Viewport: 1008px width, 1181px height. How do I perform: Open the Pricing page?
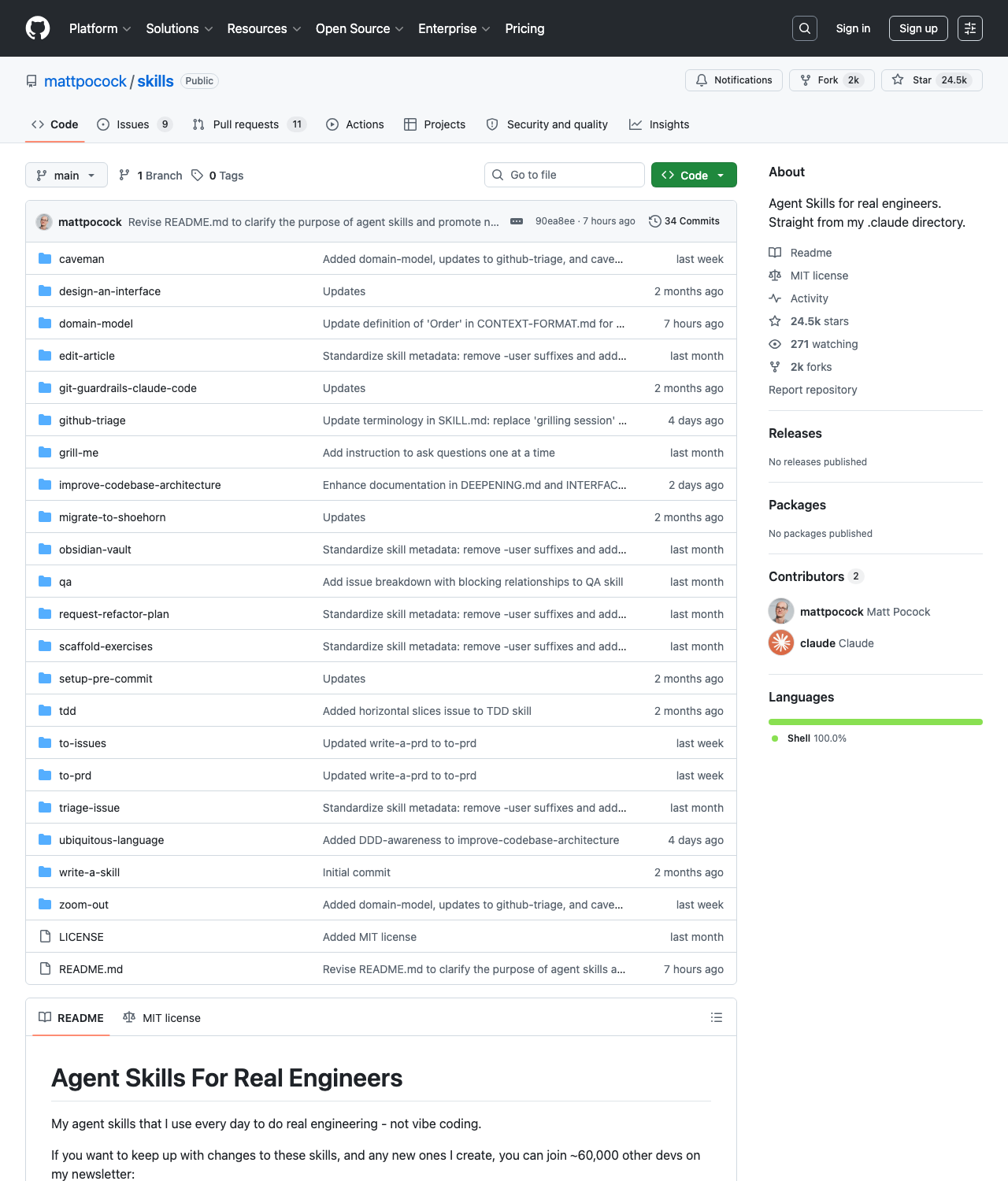pyautogui.click(x=524, y=28)
